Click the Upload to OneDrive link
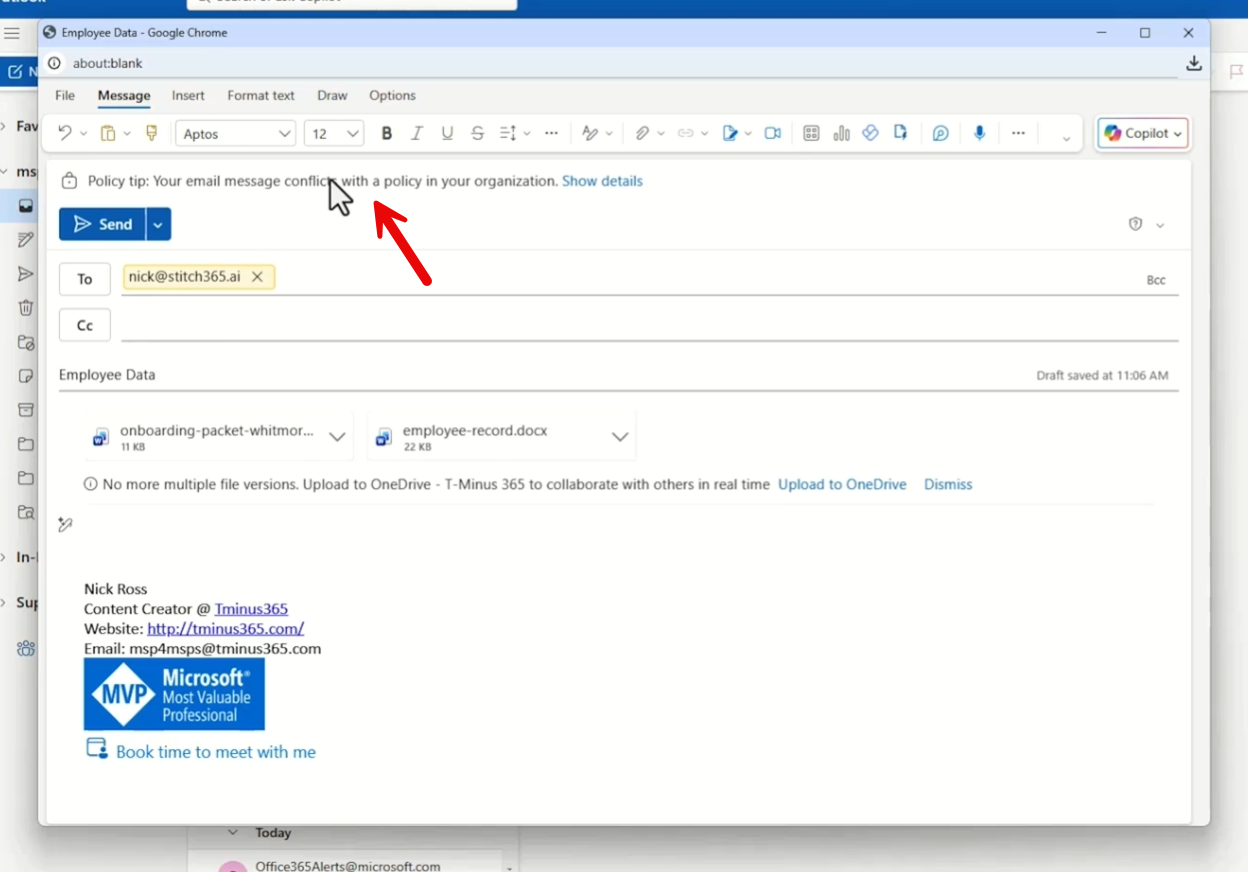The width and height of the screenshot is (1248, 872). coord(842,484)
